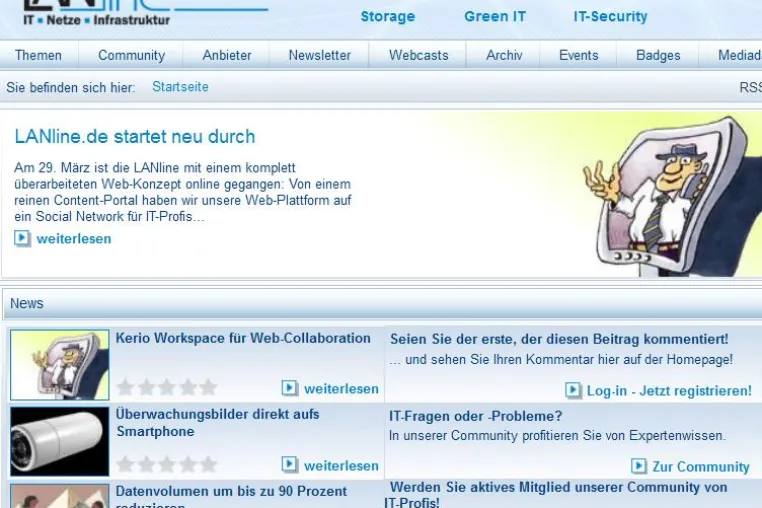
Task: Click weiterlesen for Kerio Workspace article
Action: click(x=341, y=389)
